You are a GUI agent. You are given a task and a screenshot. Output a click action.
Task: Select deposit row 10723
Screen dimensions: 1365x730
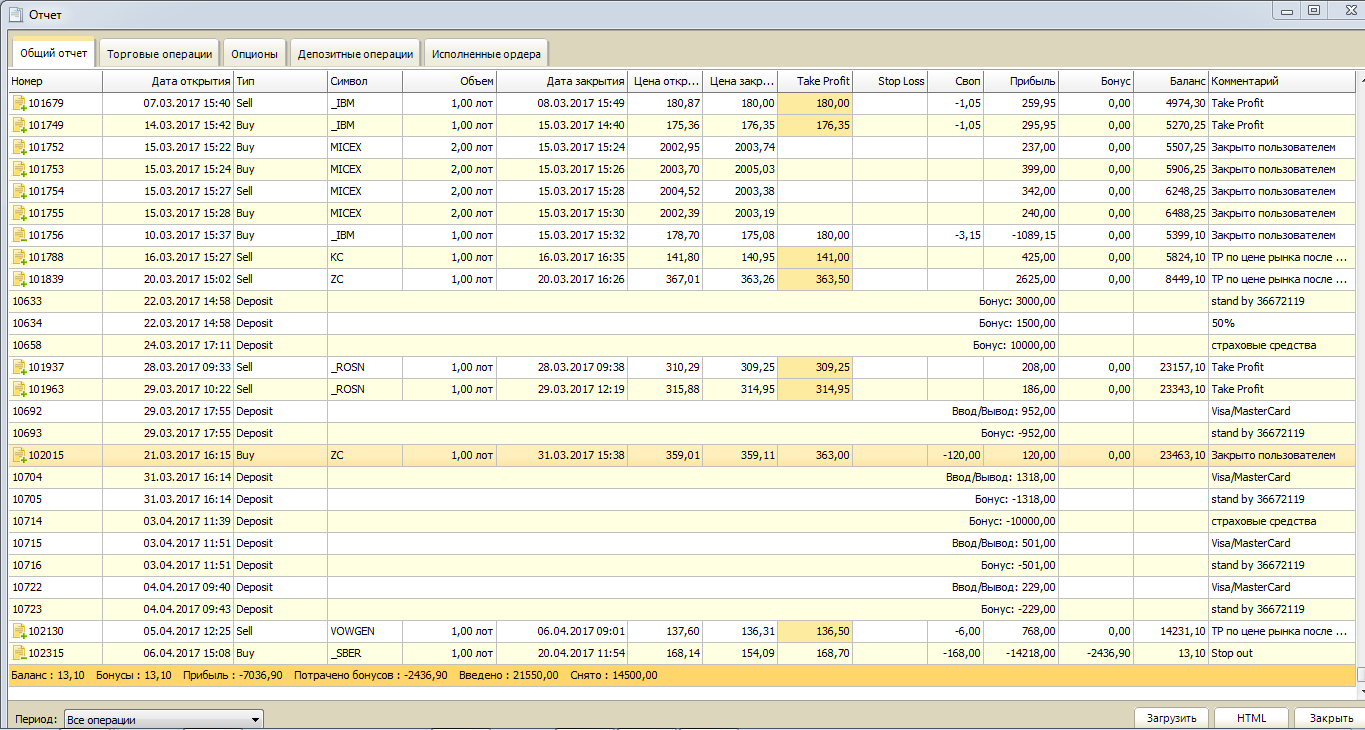coord(681,609)
